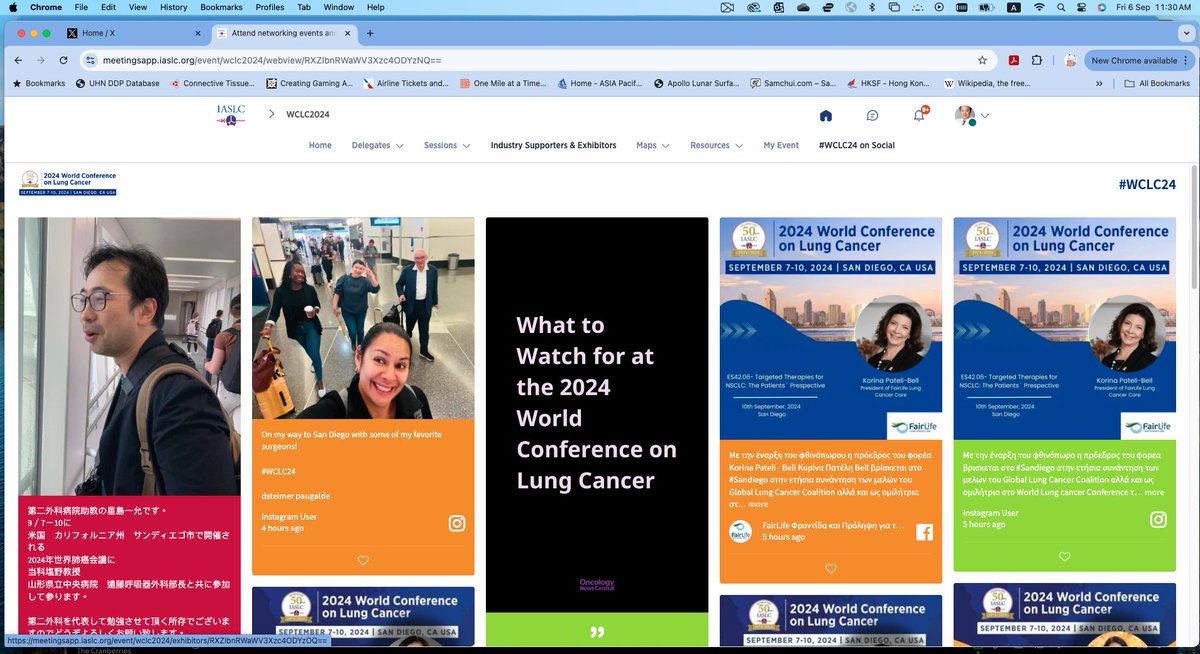
Task: Click the #WCLC24 heading on the right
Action: tap(1147, 184)
